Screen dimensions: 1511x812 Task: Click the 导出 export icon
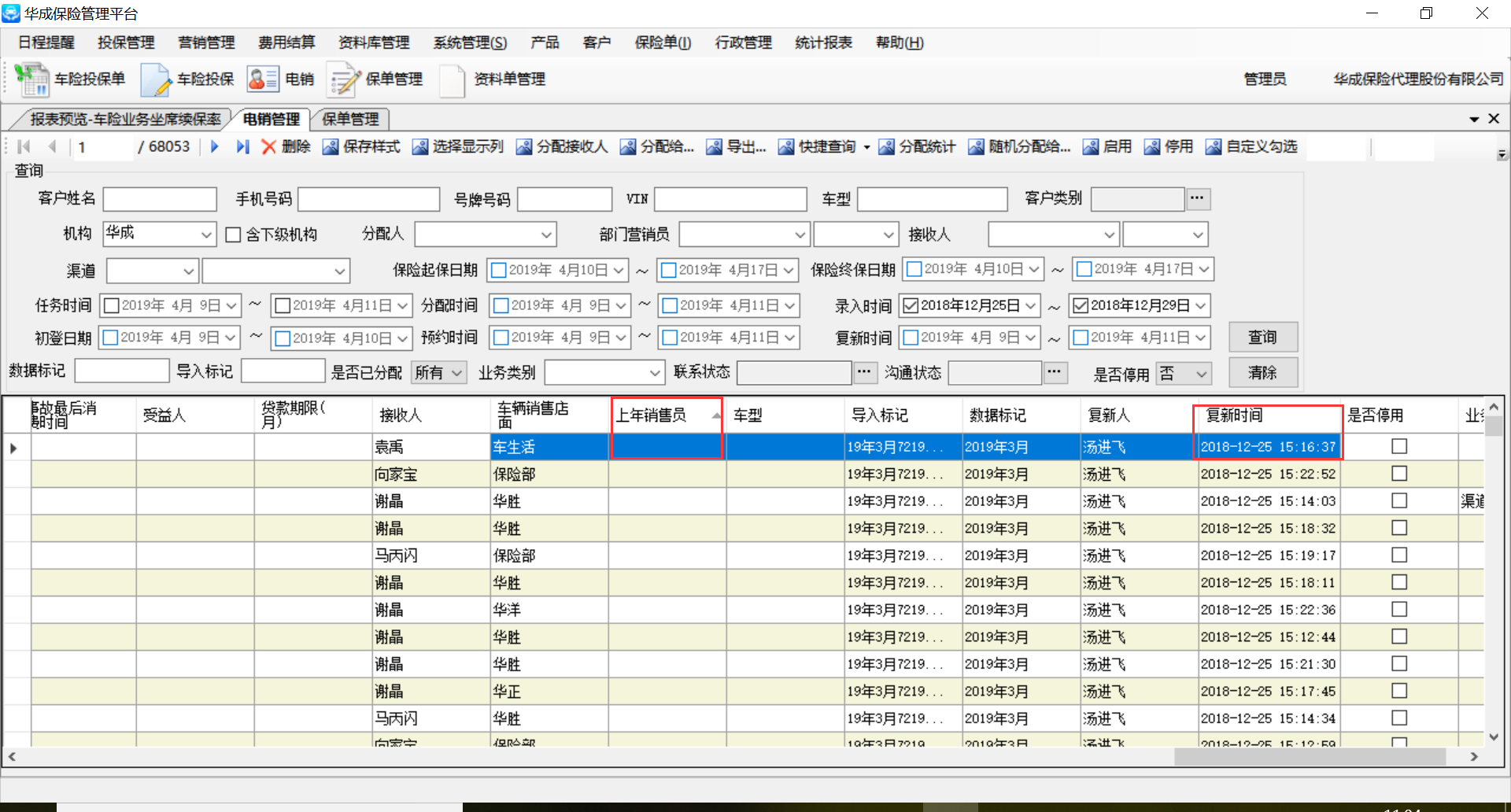(x=714, y=147)
